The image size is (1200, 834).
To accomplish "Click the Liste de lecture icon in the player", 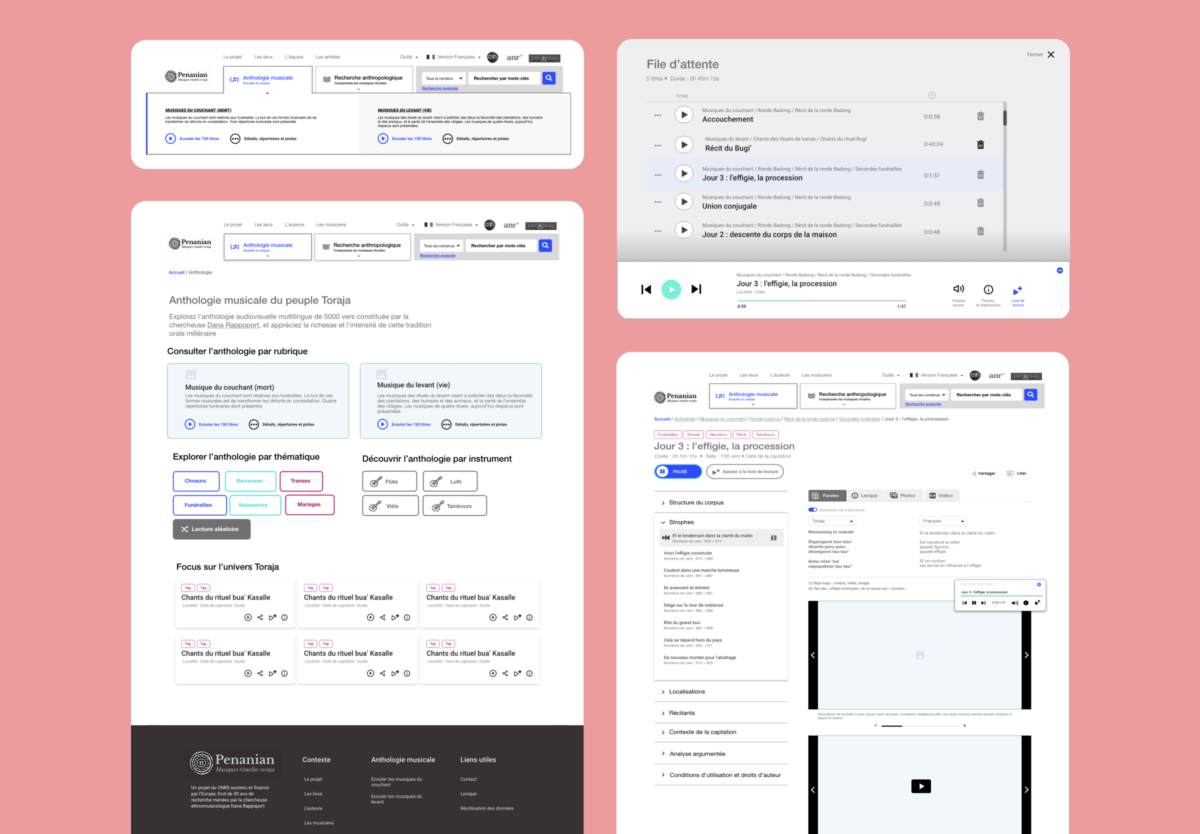I will pos(1018,290).
